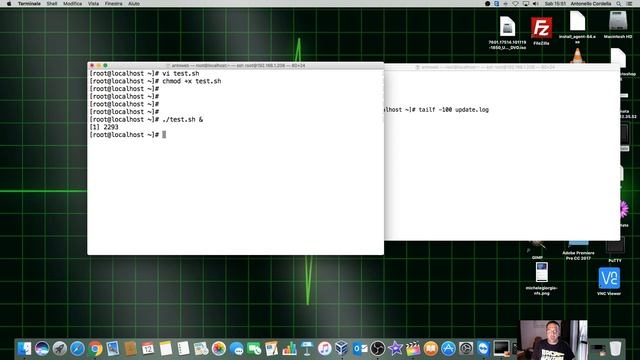
Task: Open Finder from the Dock
Action: tap(24, 349)
